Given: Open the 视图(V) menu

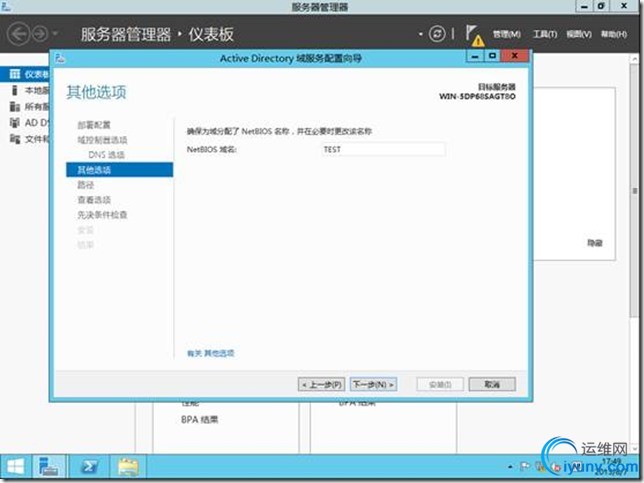Looking at the screenshot, I should point(579,34).
